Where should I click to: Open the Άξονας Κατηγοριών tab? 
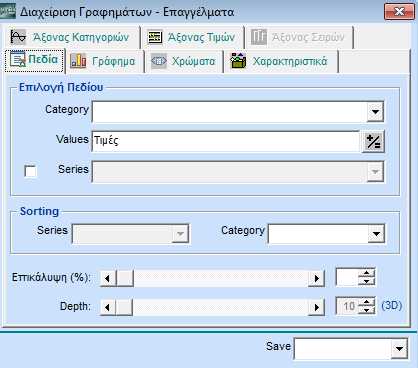(72, 37)
